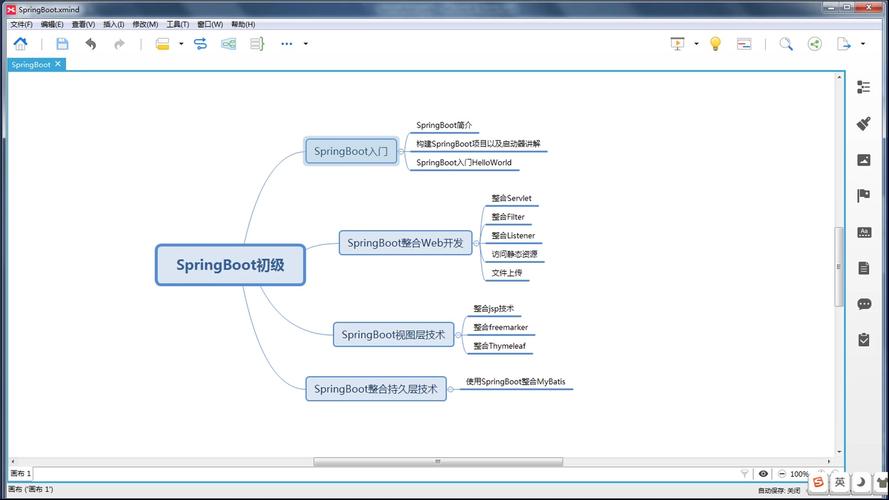Viewport: 889px width, 500px height.
Task: Redo the last undone action
Action: (x=119, y=44)
